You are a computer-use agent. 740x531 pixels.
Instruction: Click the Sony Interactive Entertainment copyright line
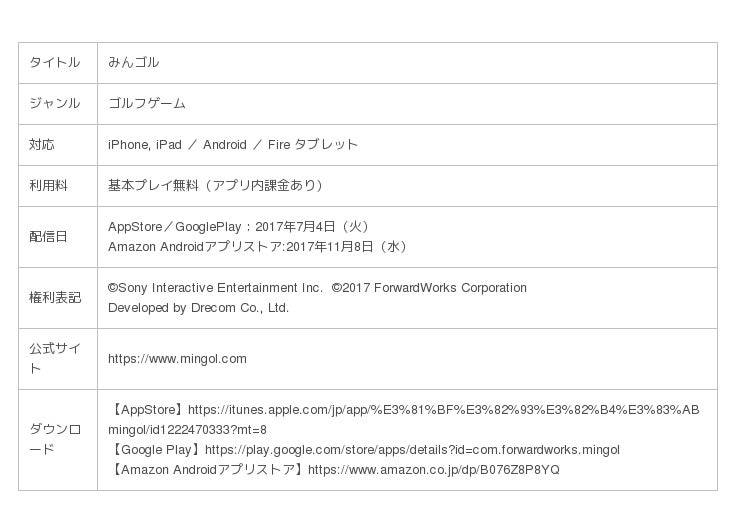coord(317,288)
